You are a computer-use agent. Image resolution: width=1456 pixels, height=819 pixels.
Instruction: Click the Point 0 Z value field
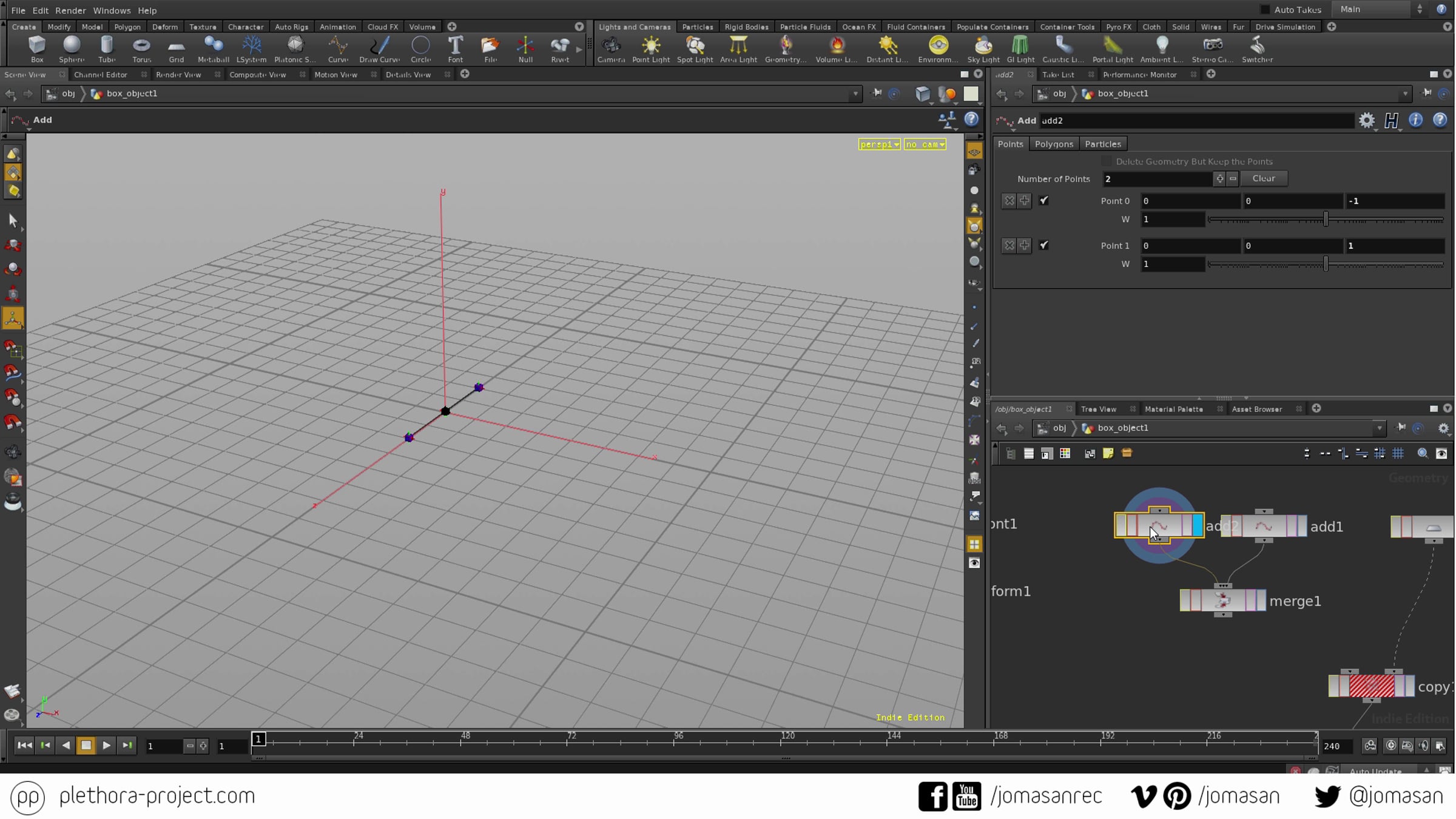pos(1395,201)
